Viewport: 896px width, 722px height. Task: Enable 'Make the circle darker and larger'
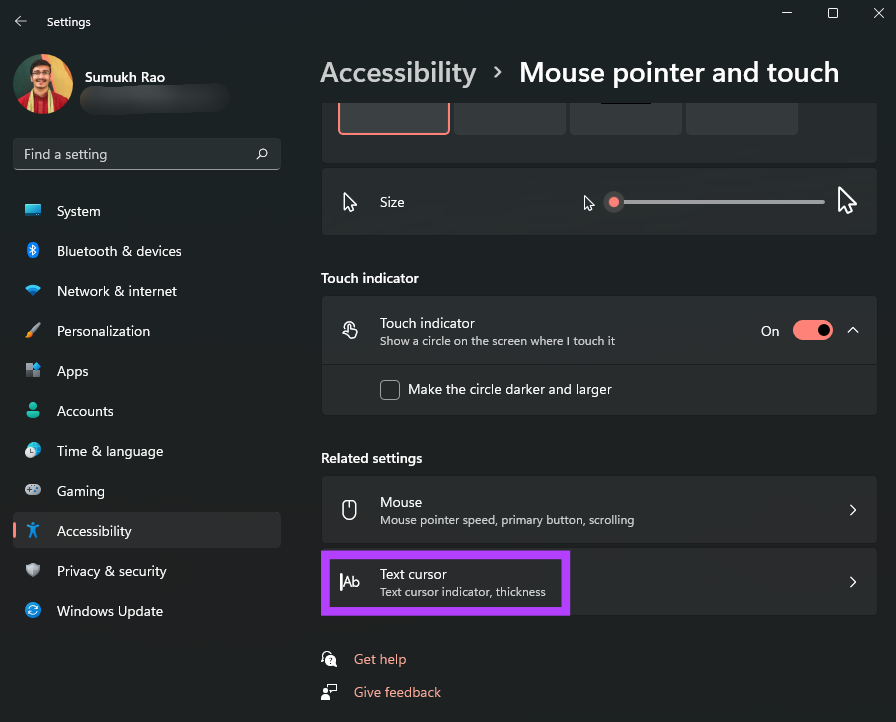(x=390, y=390)
